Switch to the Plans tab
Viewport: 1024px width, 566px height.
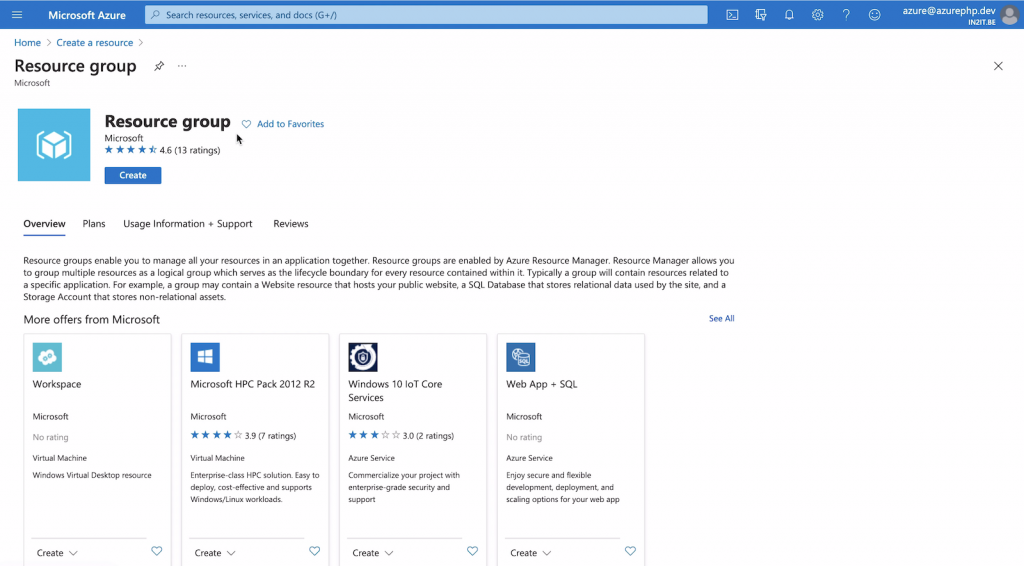(94, 224)
